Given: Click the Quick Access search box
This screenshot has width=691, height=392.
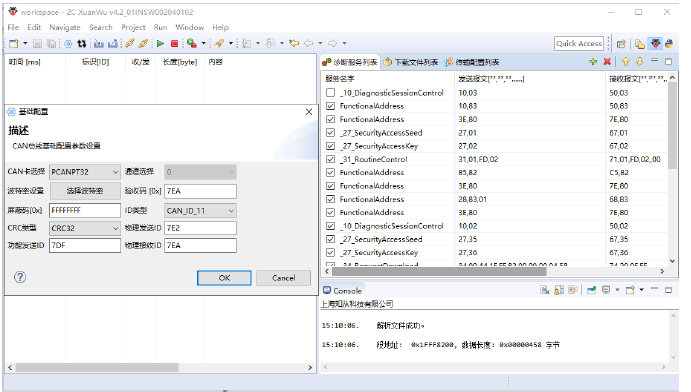Looking at the screenshot, I should point(579,43).
